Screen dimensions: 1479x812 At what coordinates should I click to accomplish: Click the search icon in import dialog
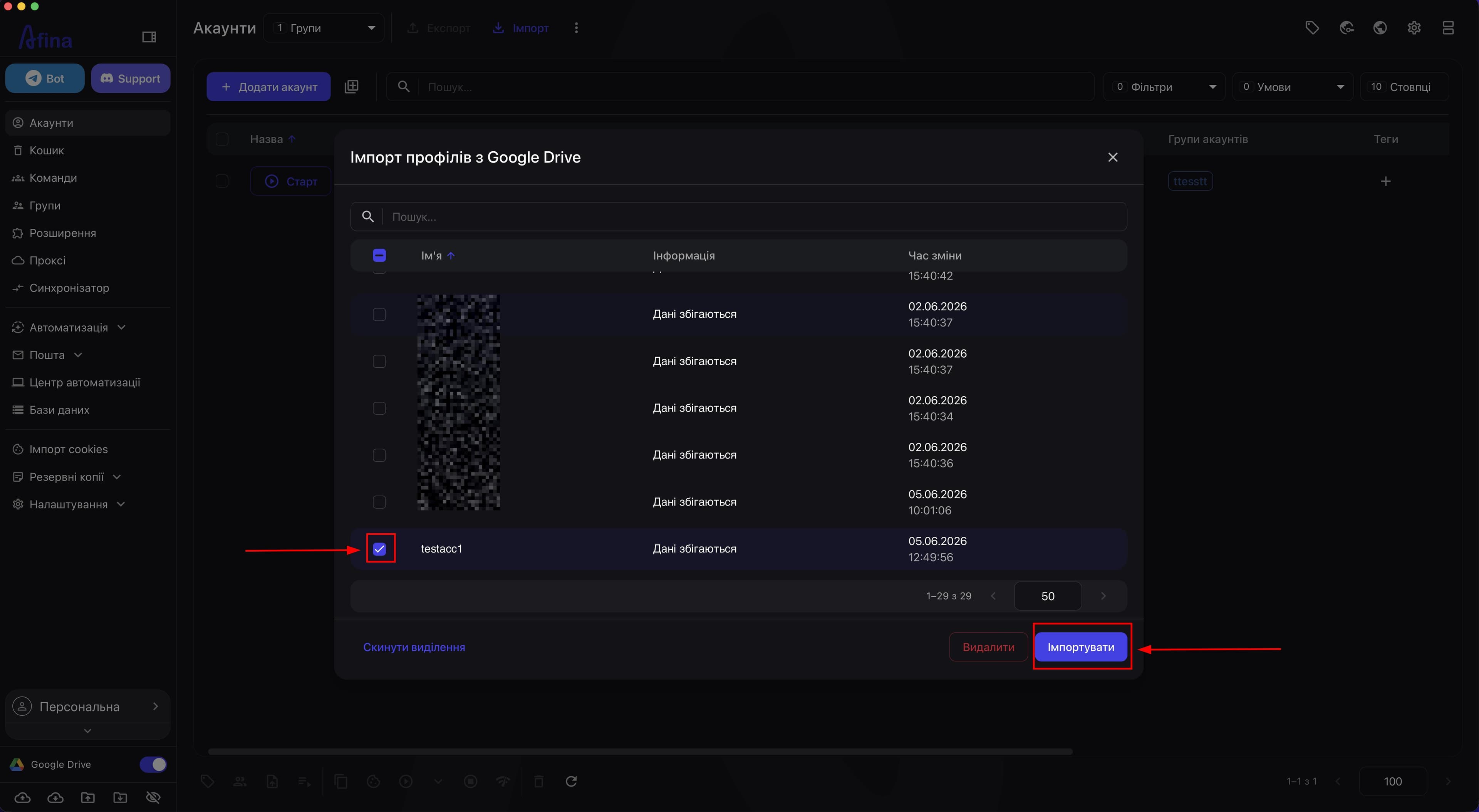(x=368, y=216)
